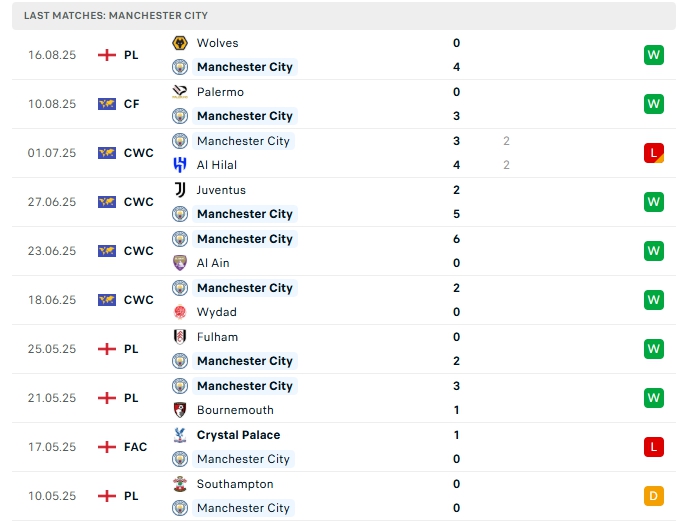
Task: Click the Bournemouth club crest
Action: 180,410
